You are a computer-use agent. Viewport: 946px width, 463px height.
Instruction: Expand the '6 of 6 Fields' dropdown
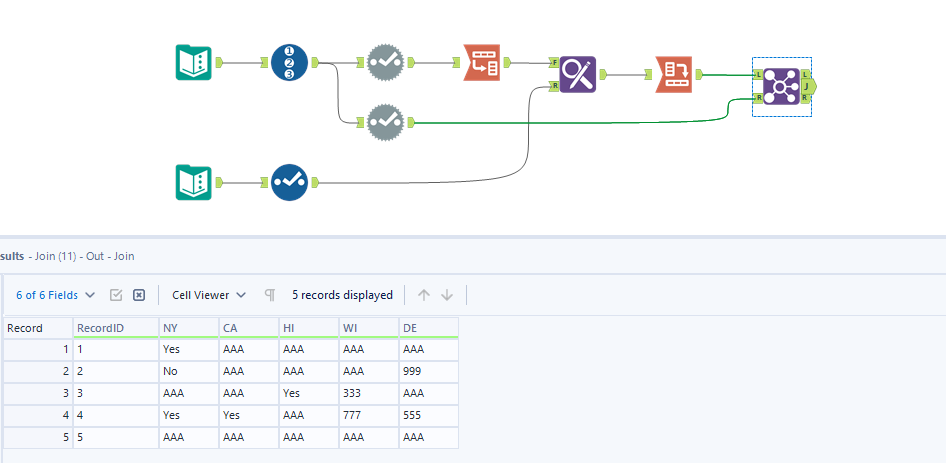(56, 295)
